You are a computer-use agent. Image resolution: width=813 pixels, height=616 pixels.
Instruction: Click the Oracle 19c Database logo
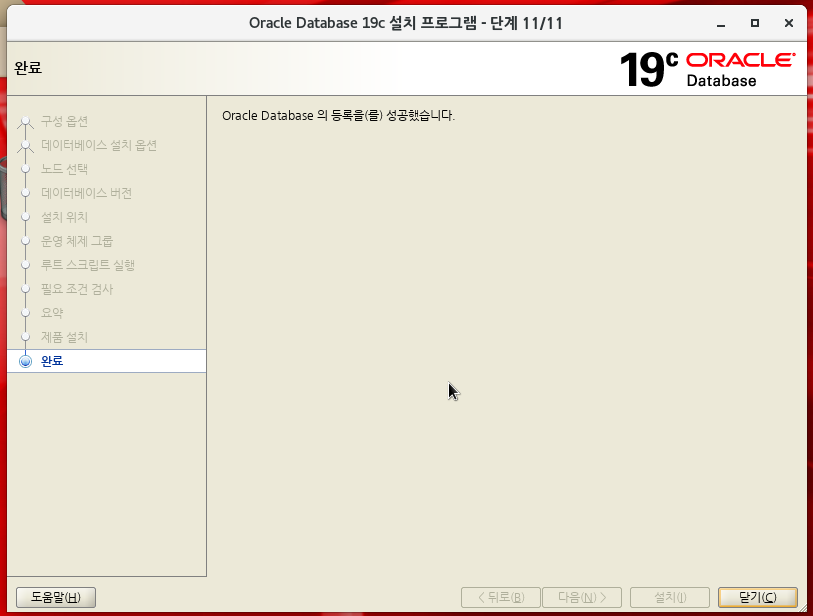(707, 69)
